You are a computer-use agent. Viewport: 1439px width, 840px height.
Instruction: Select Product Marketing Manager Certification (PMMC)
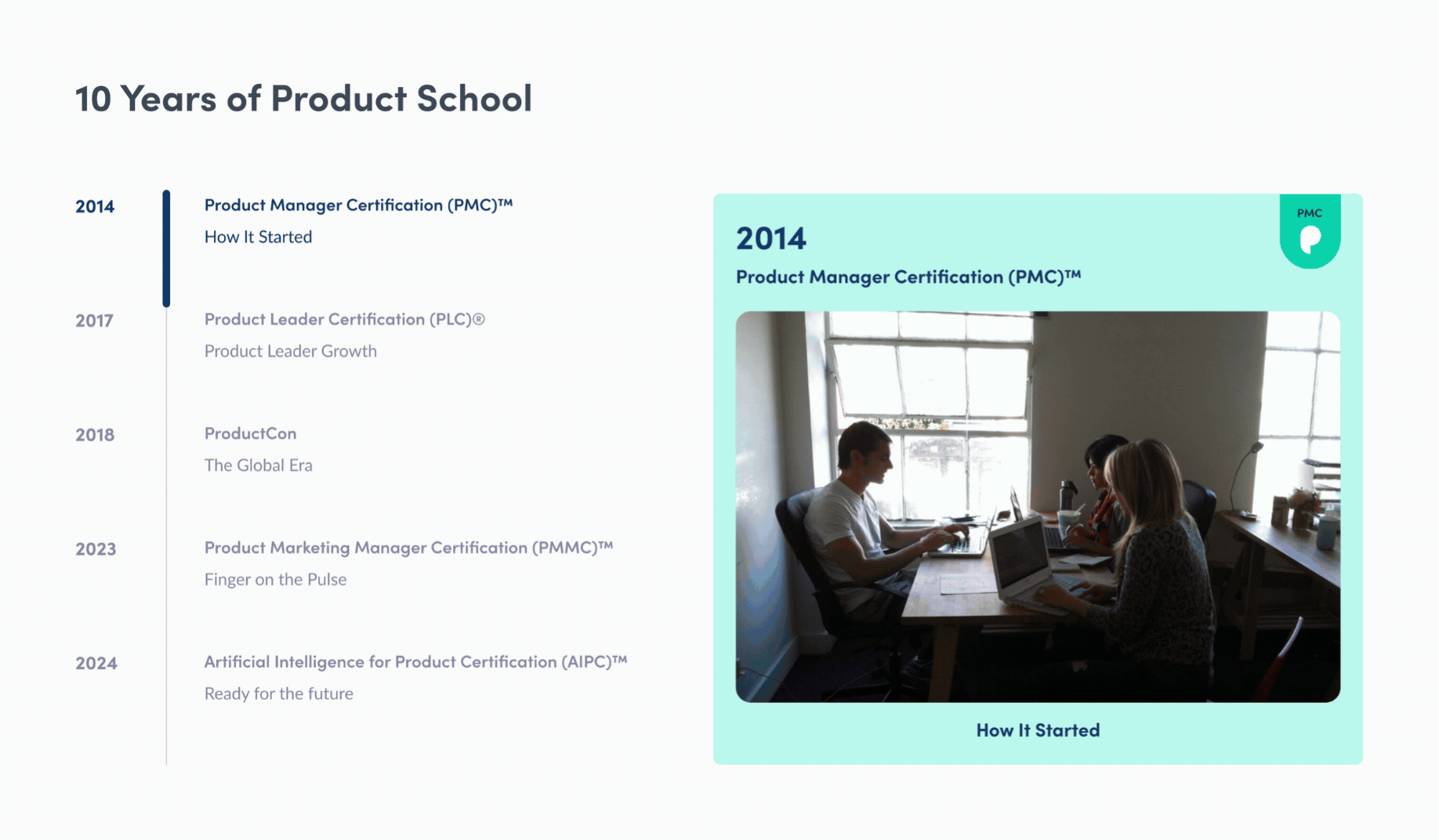pos(409,548)
